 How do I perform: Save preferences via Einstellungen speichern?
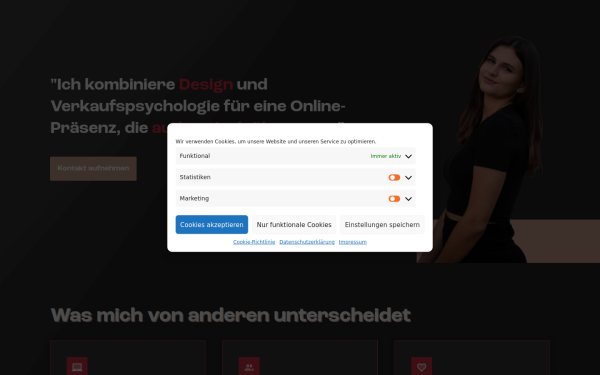point(382,225)
